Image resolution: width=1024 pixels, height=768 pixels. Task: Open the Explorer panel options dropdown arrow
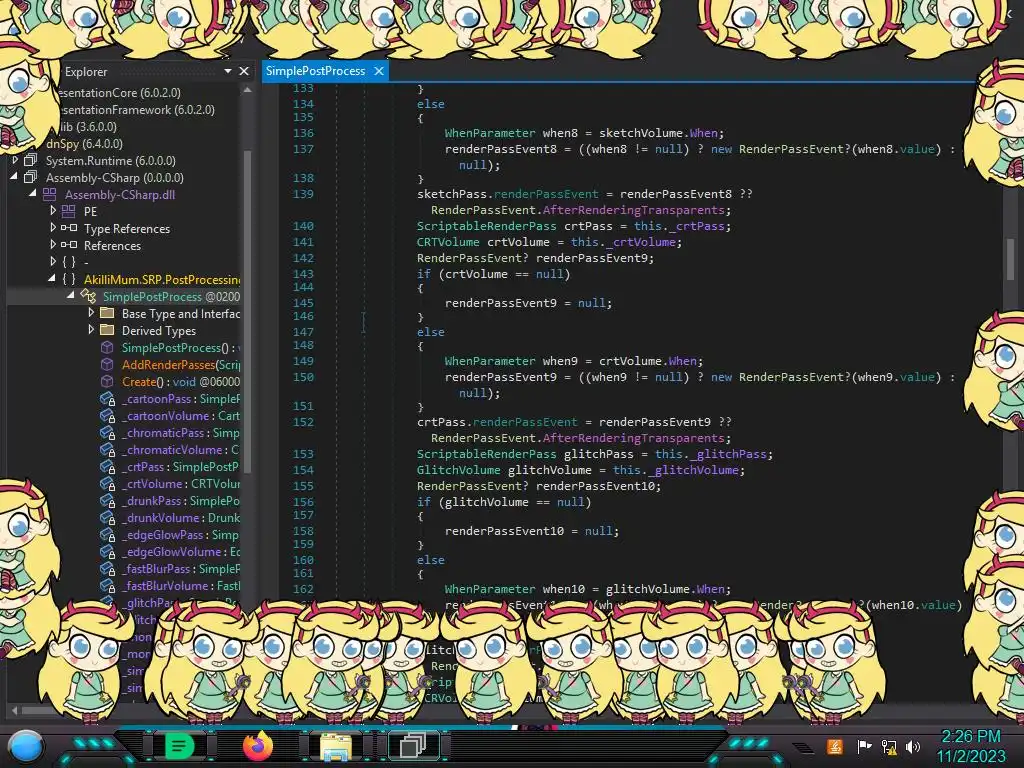pyautogui.click(x=228, y=71)
